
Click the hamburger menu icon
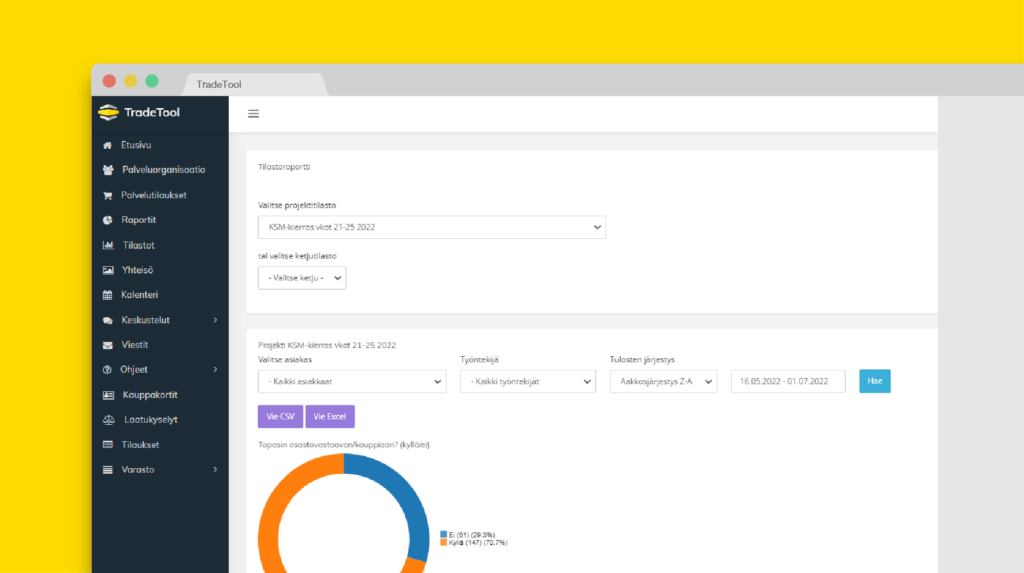(x=253, y=114)
